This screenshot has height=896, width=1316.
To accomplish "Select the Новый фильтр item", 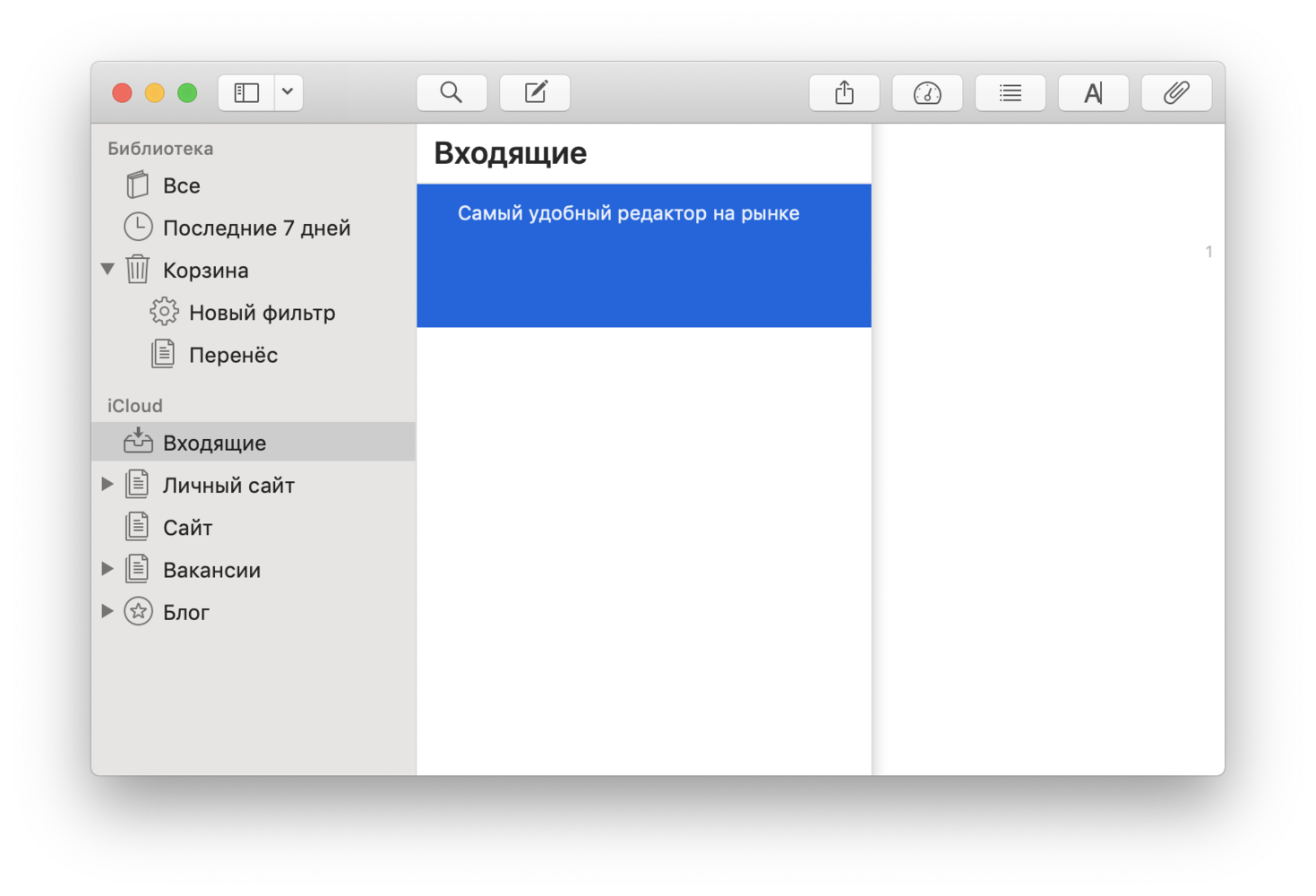I will pyautogui.click(x=262, y=313).
